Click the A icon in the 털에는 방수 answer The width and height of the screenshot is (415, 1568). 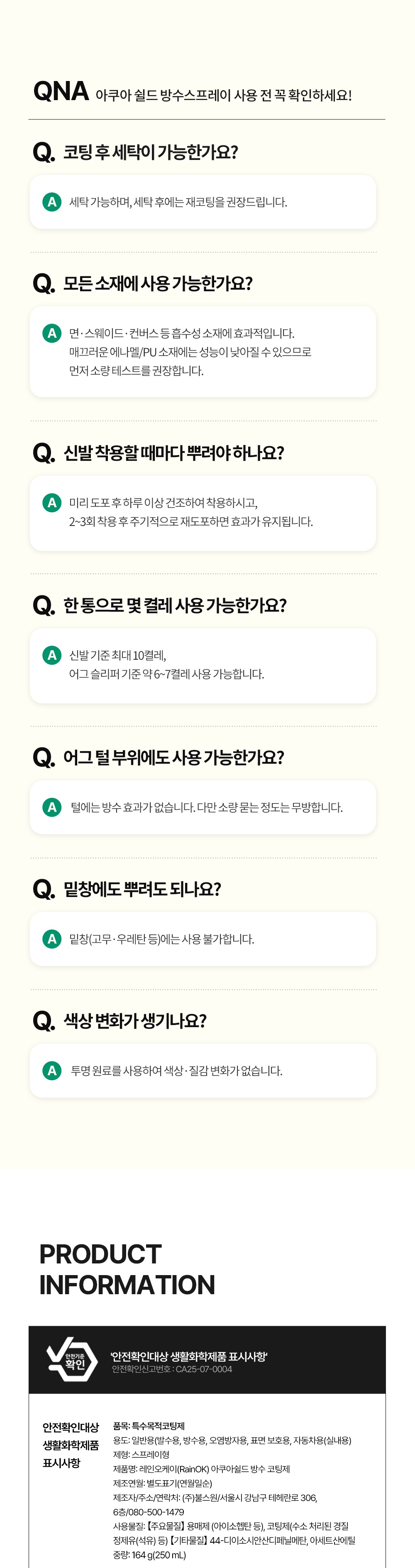(x=51, y=807)
